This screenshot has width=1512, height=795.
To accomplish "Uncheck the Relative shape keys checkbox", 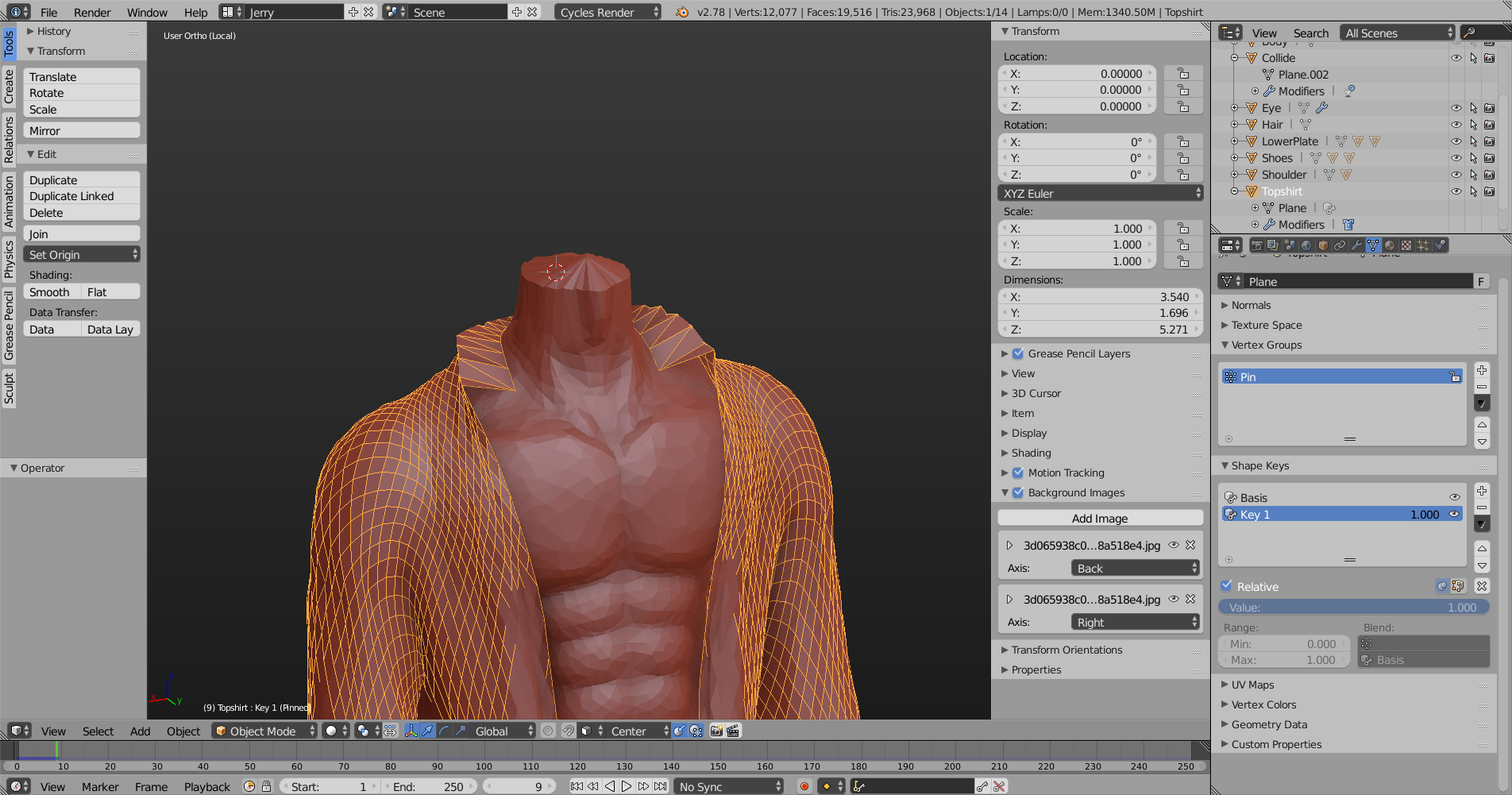I will pos(1227,586).
